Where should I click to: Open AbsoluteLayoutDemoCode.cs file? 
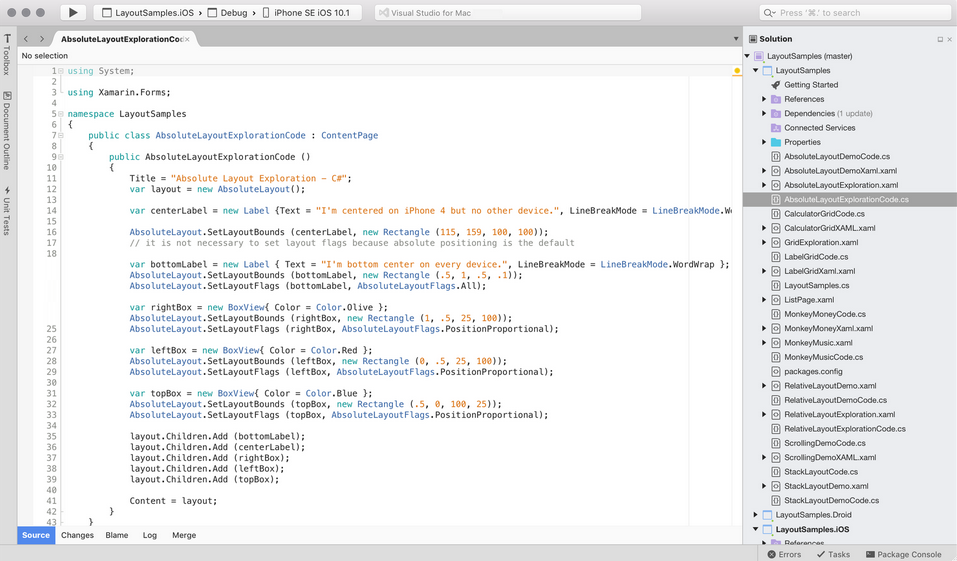tap(837, 156)
